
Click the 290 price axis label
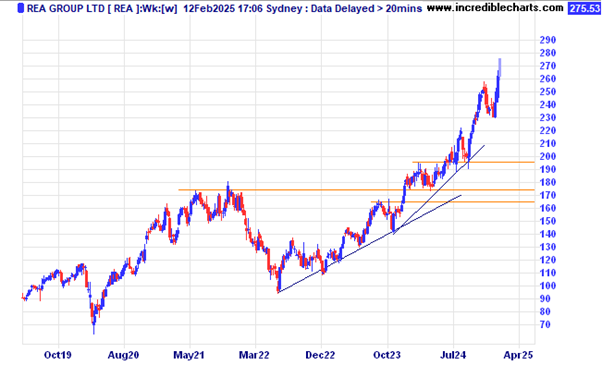(547, 40)
